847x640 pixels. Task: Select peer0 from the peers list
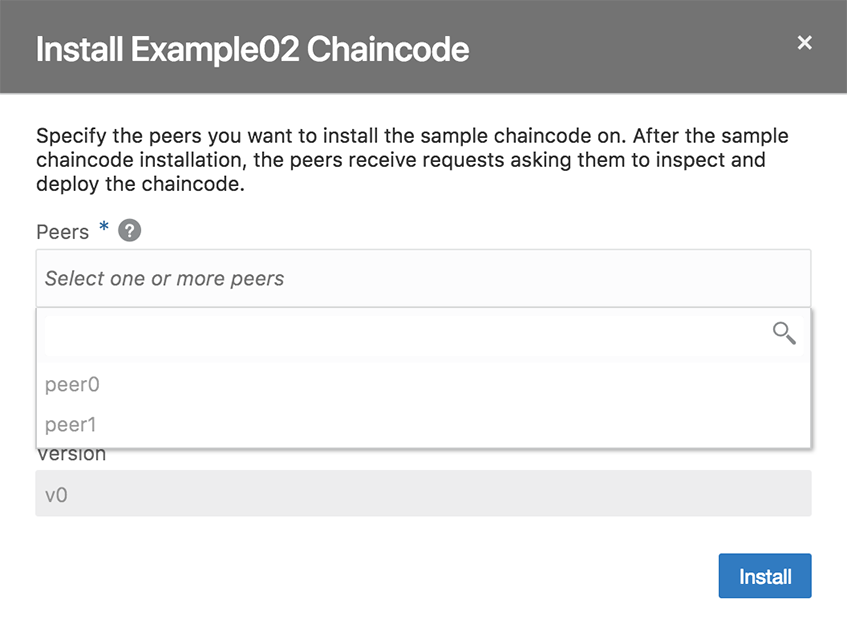73,385
